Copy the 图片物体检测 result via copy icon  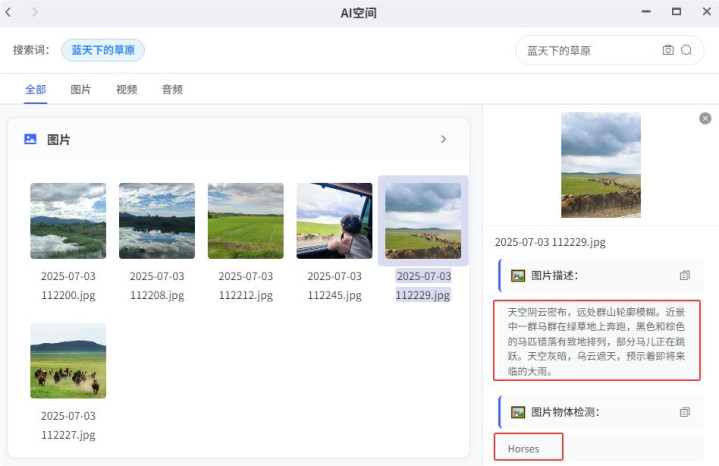pyautogui.click(x=685, y=412)
